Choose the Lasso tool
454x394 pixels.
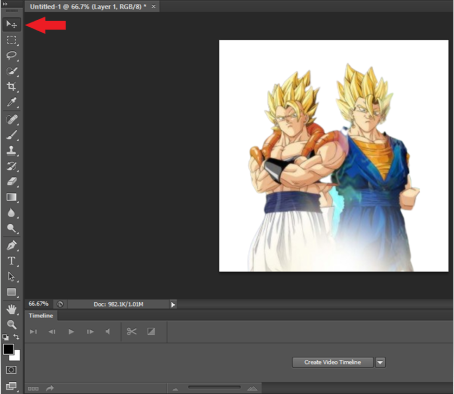12,55
